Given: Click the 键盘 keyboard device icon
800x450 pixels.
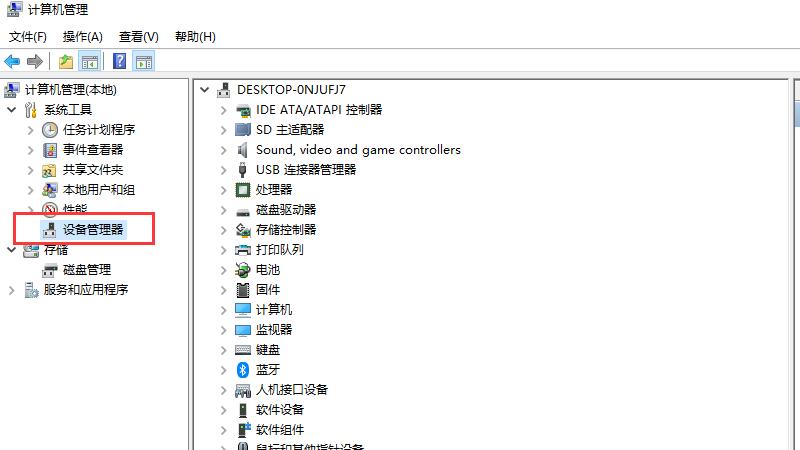Looking at the screenshot, I should pos(243,350).
